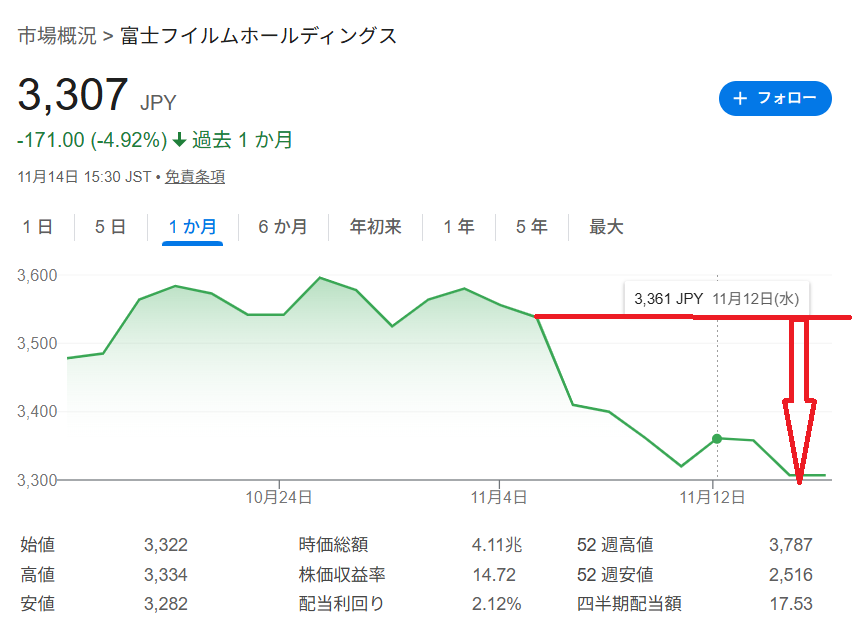Click the 52週高値 value 3,787

790,545
